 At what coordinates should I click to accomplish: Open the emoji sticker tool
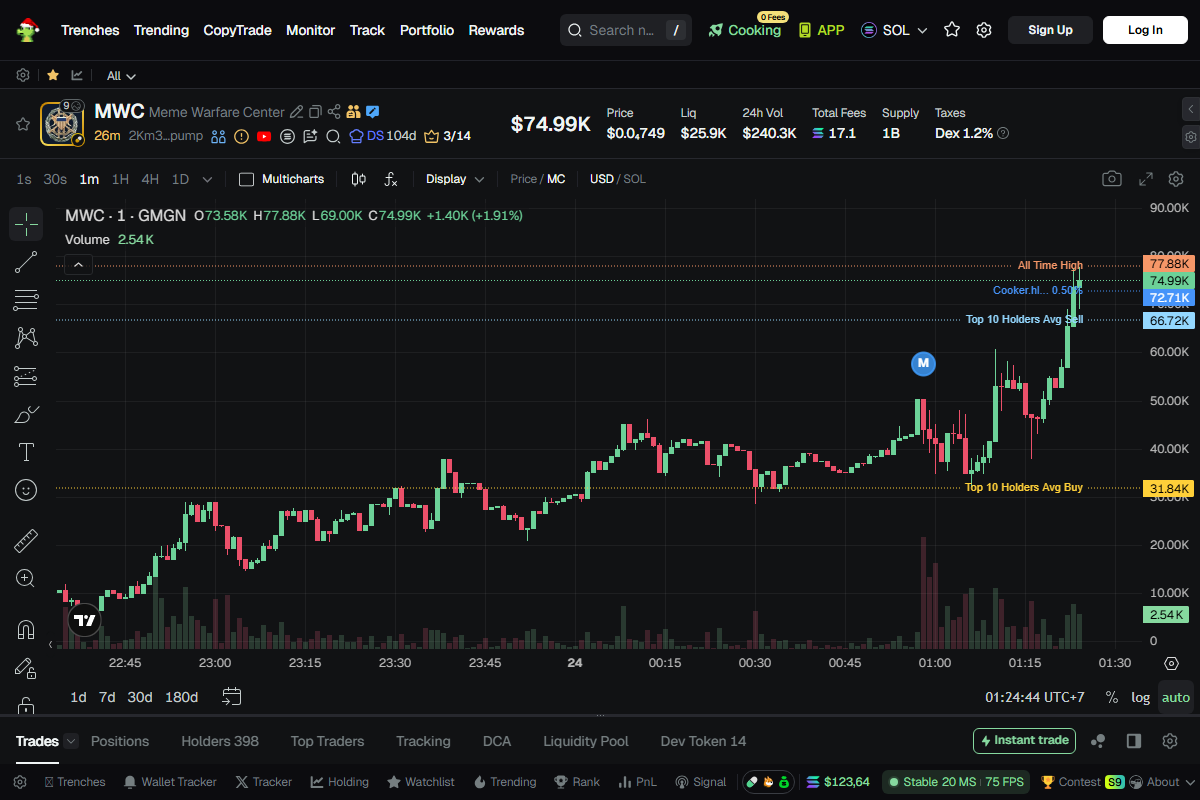point(26,490)
